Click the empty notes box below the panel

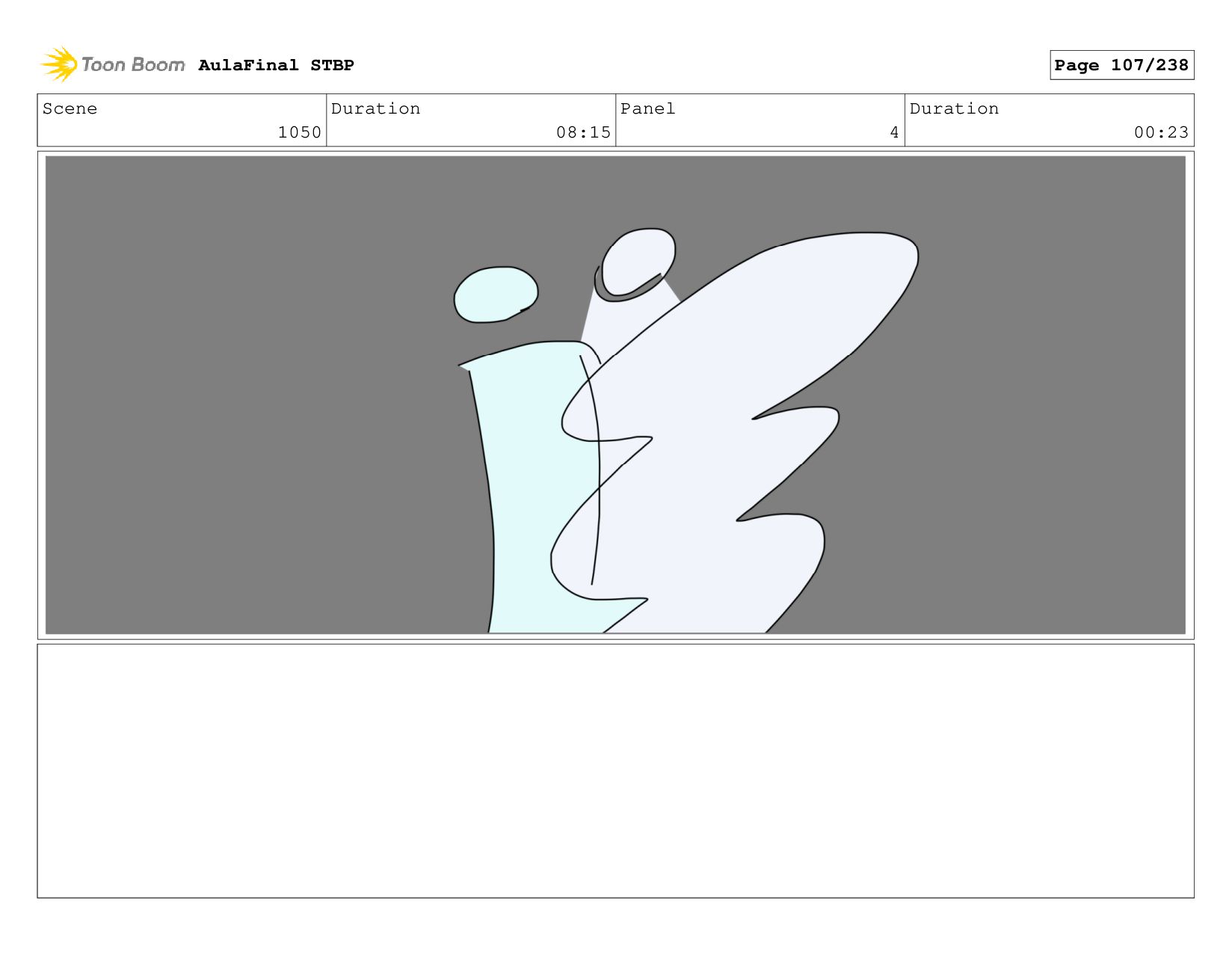tap(615, 771)
